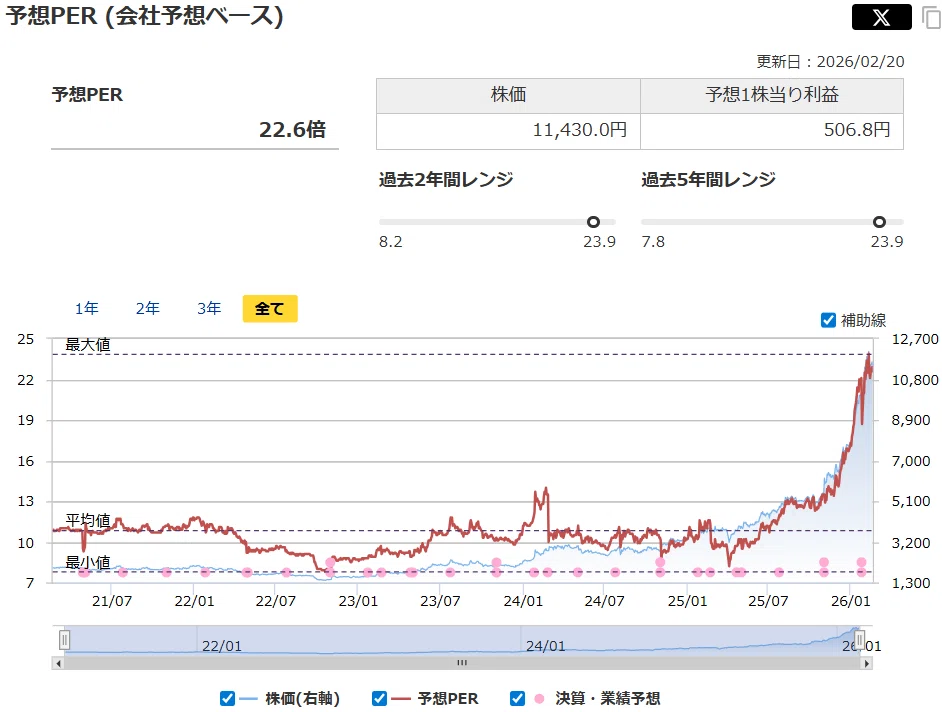Click the 過去2年間レンジ heading
942x712 pixels.
(x=446, y=179)
